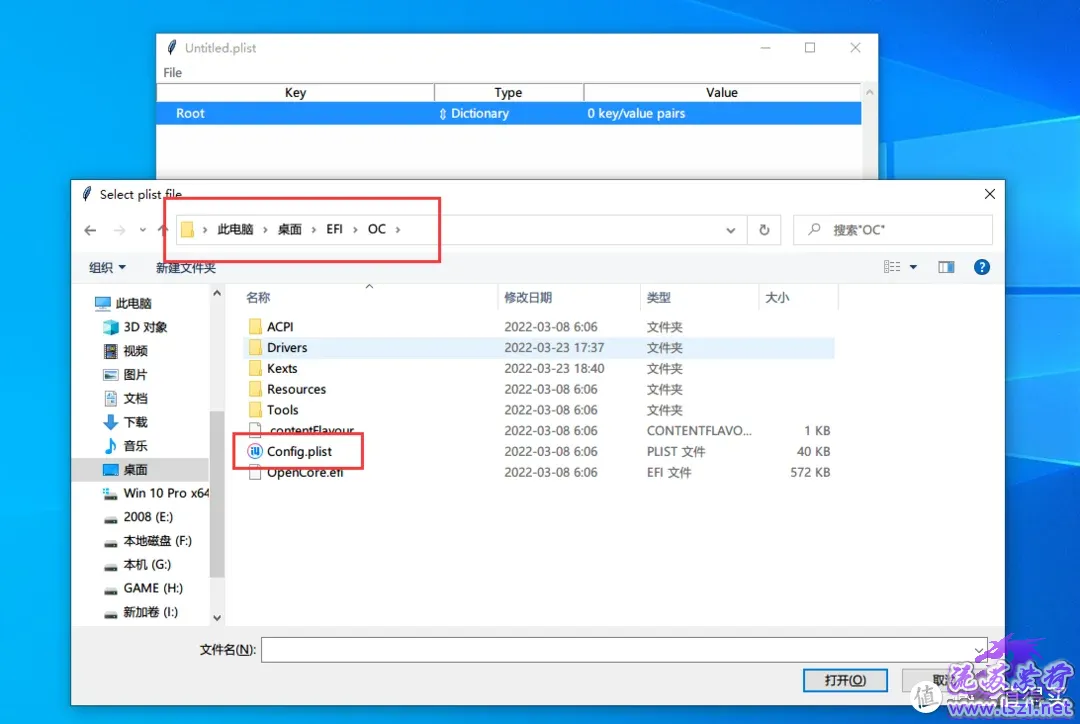Open the 组织 dropdown menu

(x=107, y=267)
